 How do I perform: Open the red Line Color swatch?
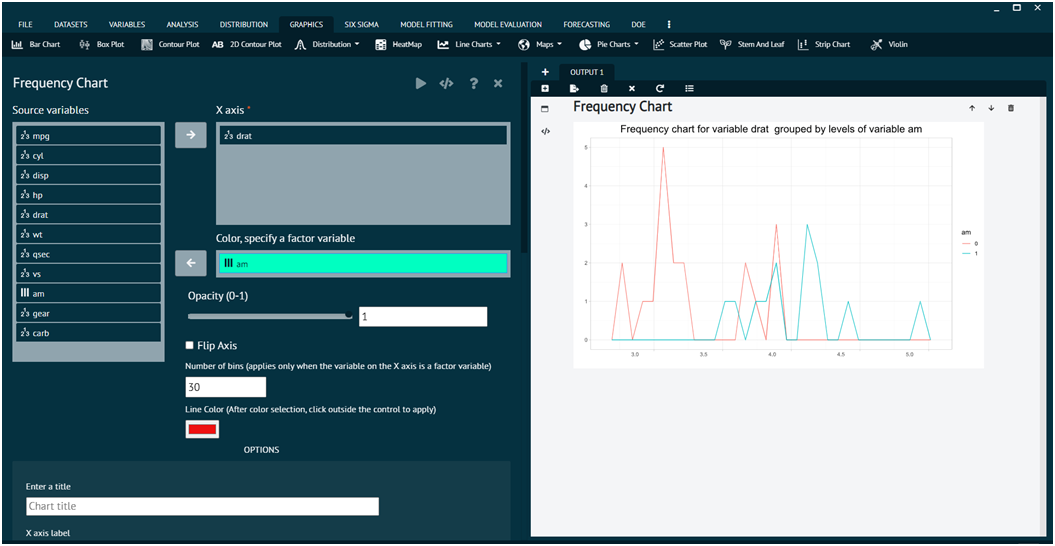point(203,429)
